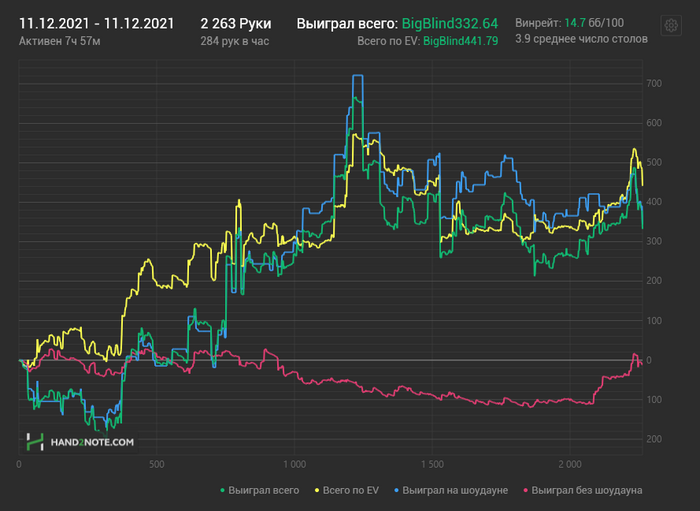Click the 500 x-axis label
Image resolution: width=700 pixels, height=511 pixels.
tap(157, 465)
